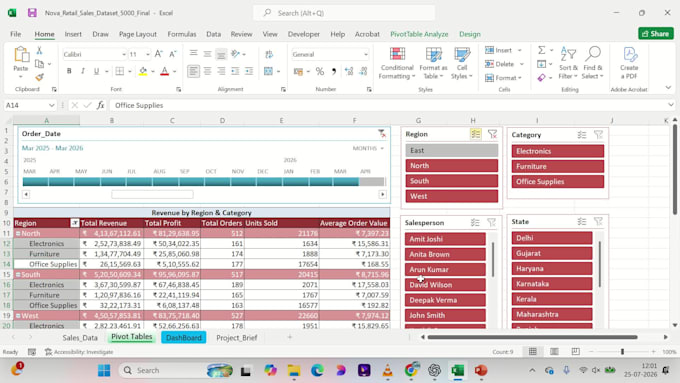Clear the Category slicer filter
The width and height of the screenshot is (680, 383).
pos(598,135)
